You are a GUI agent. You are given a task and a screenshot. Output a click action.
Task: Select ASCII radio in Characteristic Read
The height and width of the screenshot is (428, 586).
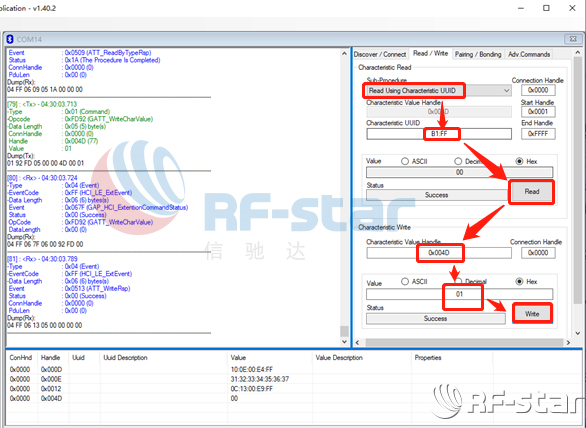click(x=405, y=161)
